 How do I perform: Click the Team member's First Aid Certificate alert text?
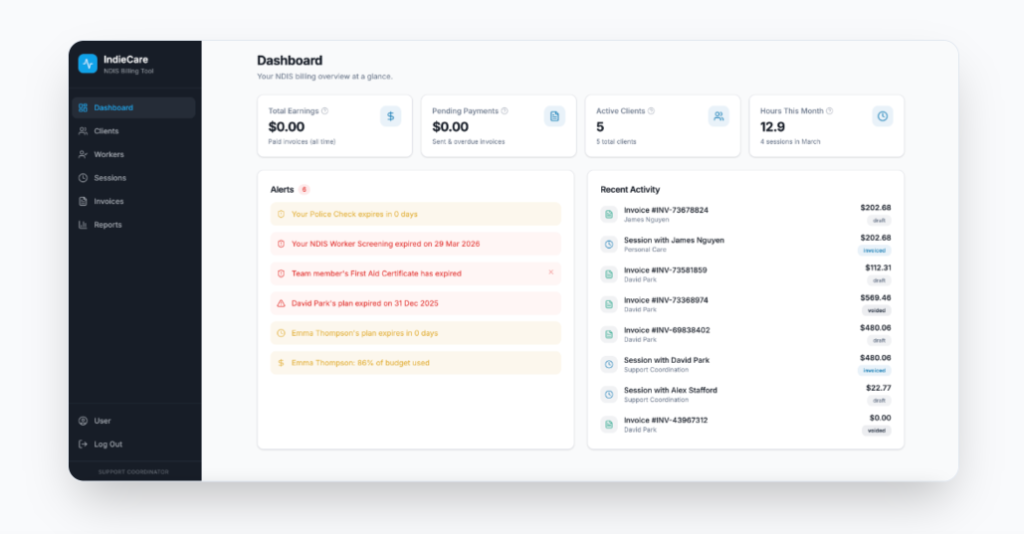[376, 274]
